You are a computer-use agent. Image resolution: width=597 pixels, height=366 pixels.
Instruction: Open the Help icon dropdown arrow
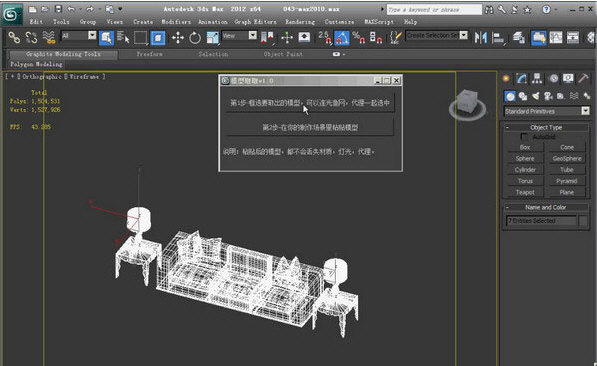pyautogui.click(x=556, y=9)
